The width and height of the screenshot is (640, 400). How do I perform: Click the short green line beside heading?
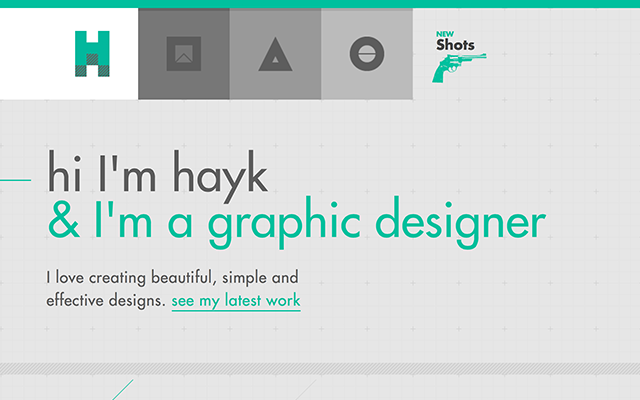tap(15, 180)
